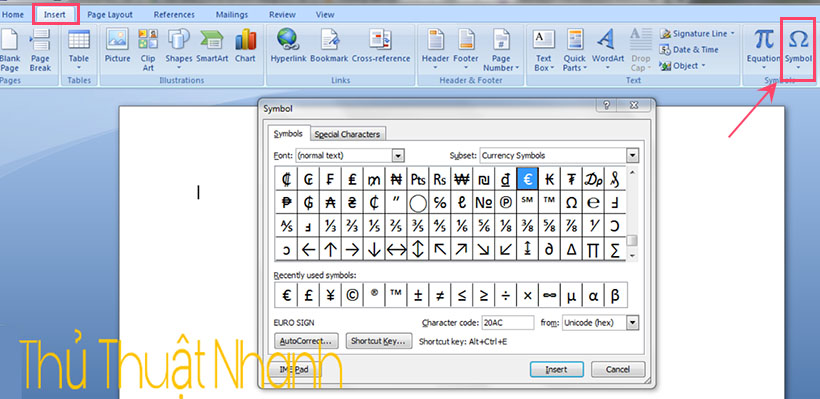The image size is (820, 399).
Task: Open the Review tab
Action: click(282, 15)
